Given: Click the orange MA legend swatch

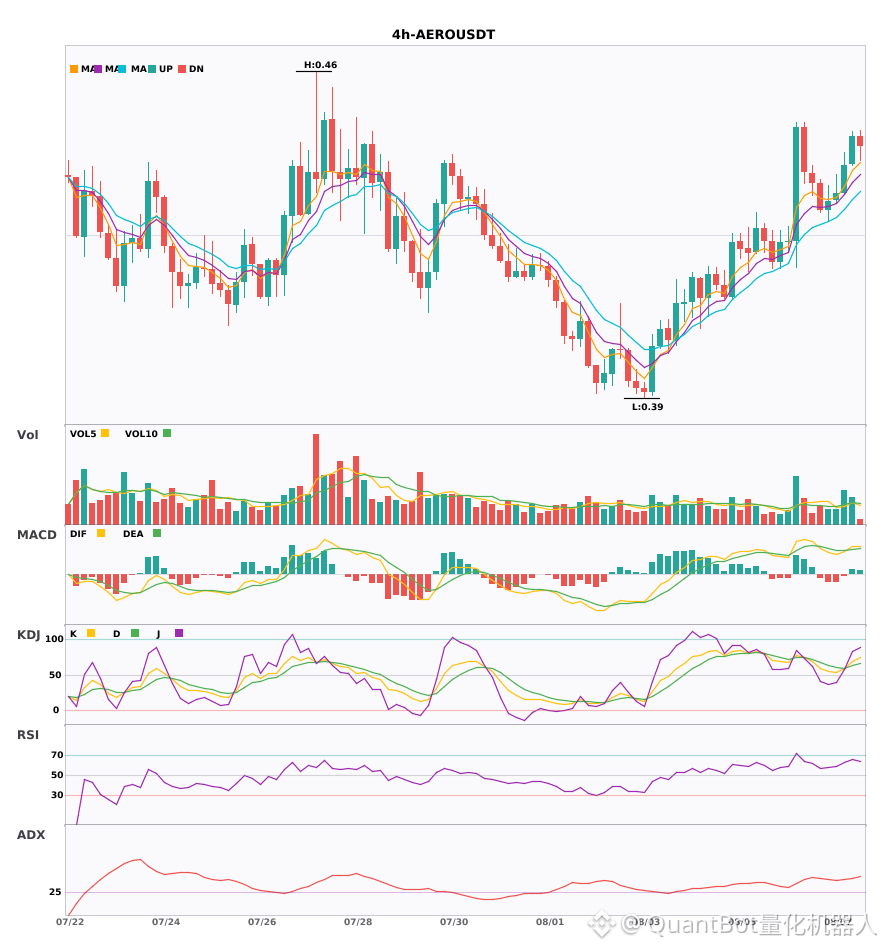Looking at the screenshot, I should pos(74,69).
